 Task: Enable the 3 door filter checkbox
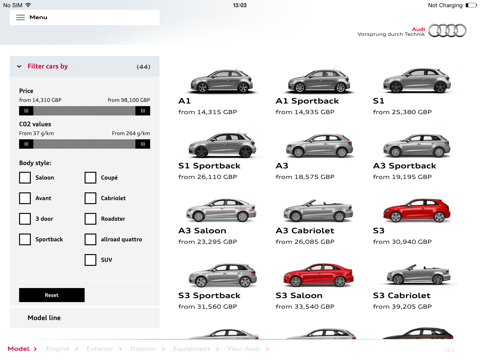(x=25, y=219)
